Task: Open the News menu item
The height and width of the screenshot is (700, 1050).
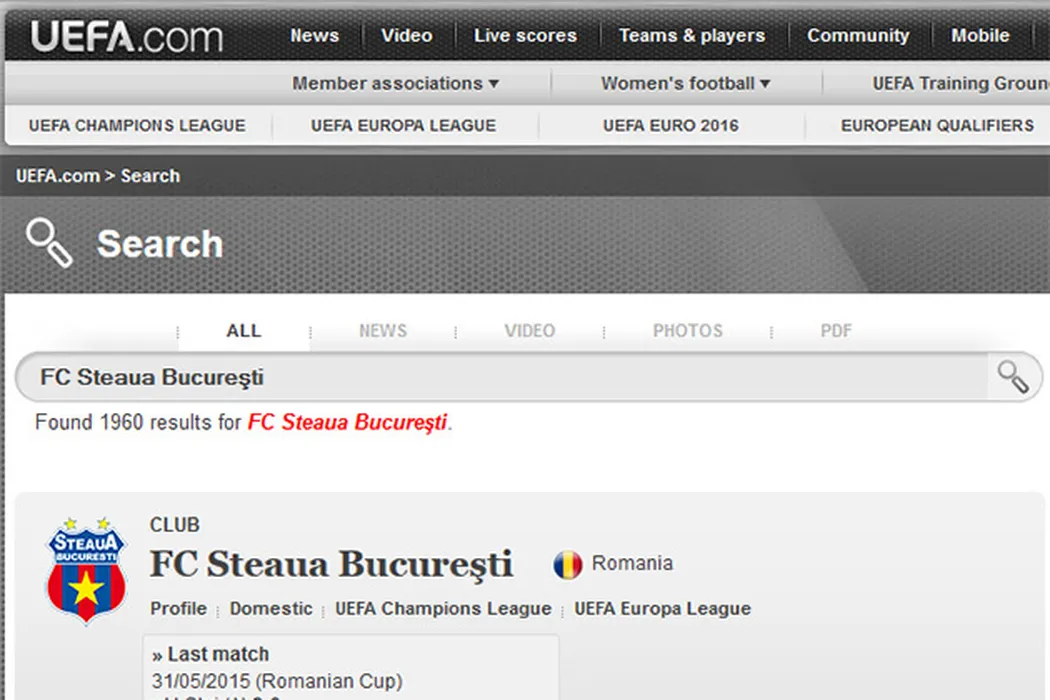Action: coord(314,36)
